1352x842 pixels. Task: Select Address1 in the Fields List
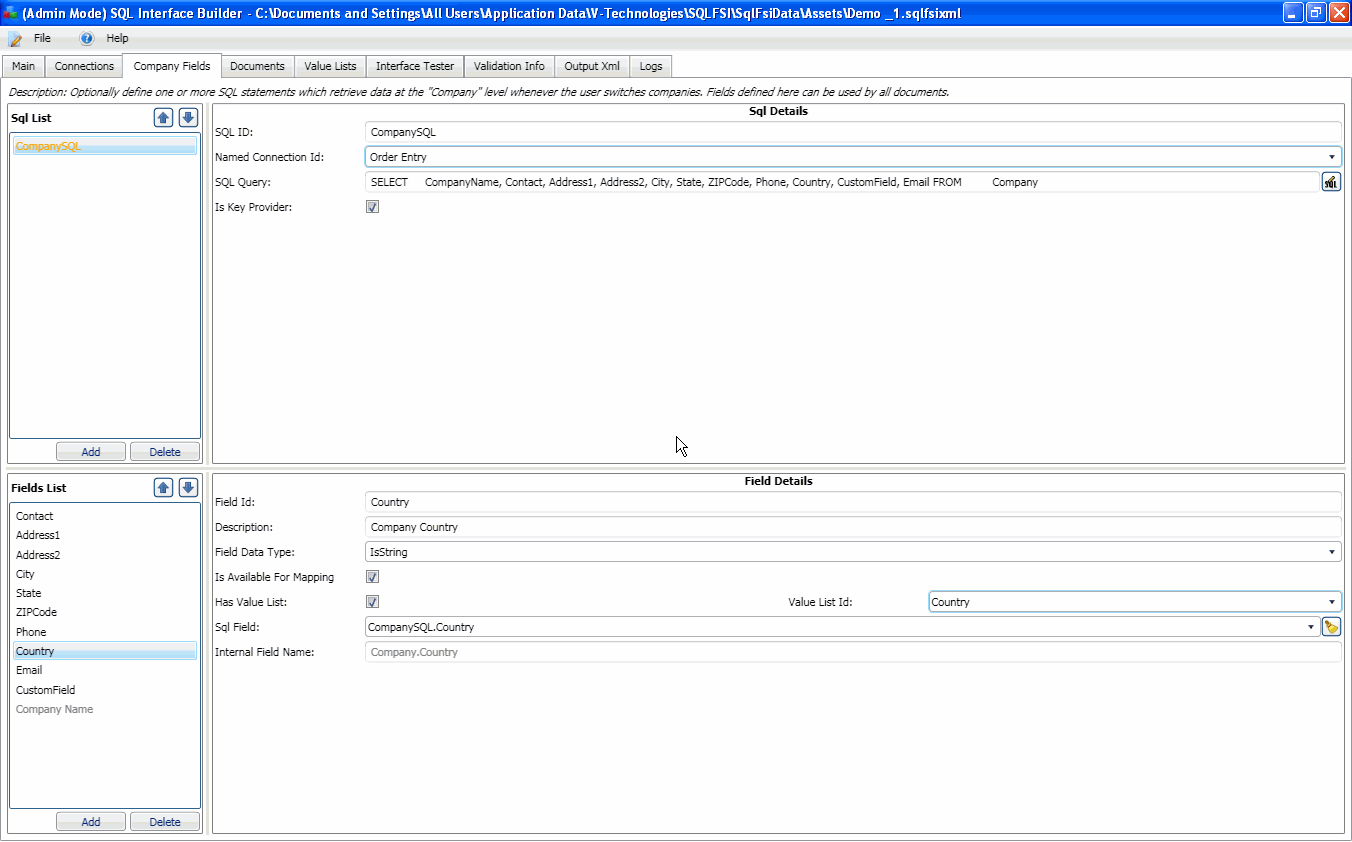click(105, 535)
